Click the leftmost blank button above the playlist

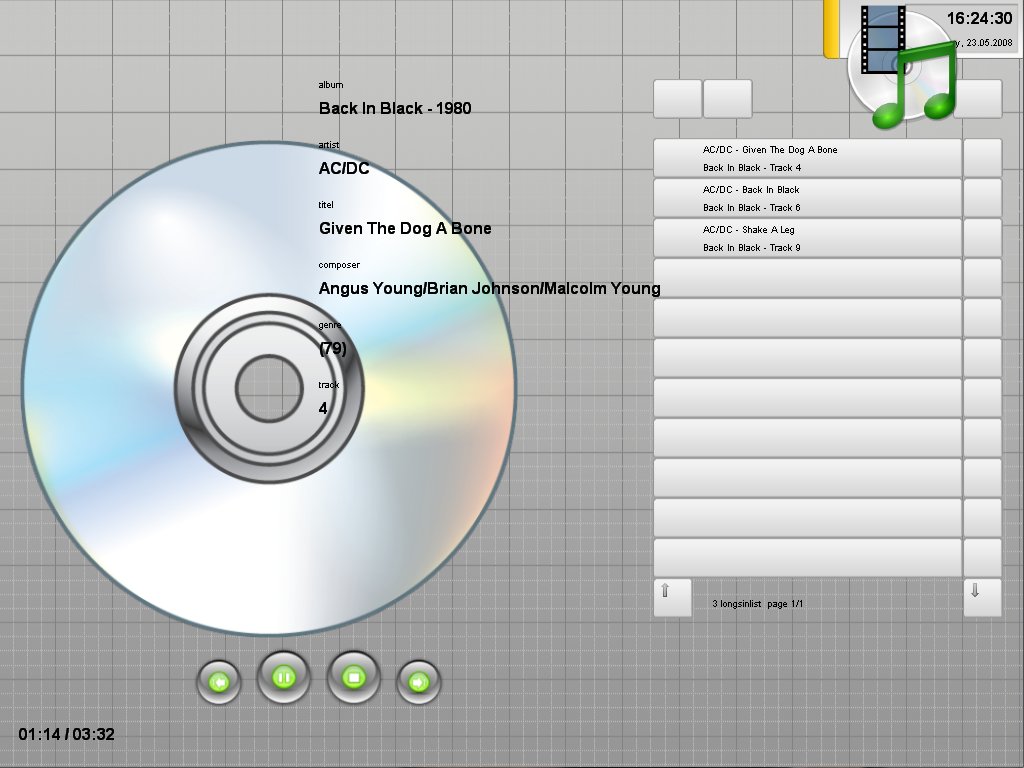coord(677,99)
